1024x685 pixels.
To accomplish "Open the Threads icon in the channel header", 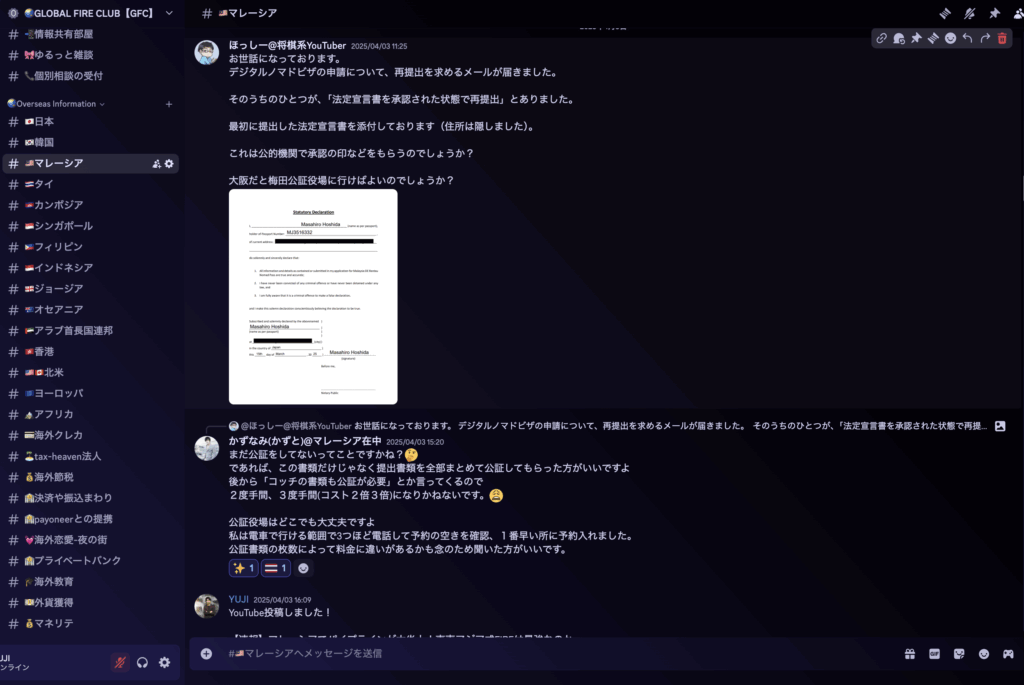I will (945, 13).
